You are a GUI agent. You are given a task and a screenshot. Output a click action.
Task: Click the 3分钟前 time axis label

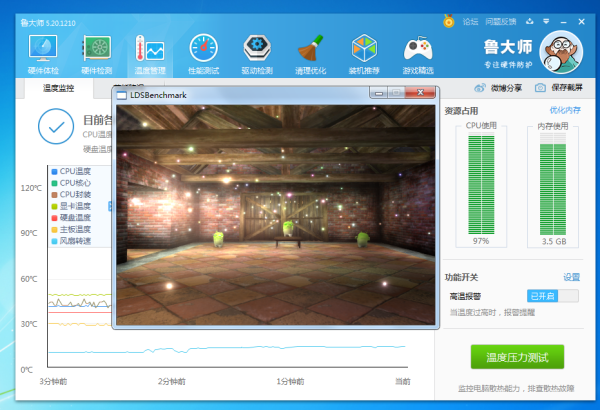[x=53, y=381]
